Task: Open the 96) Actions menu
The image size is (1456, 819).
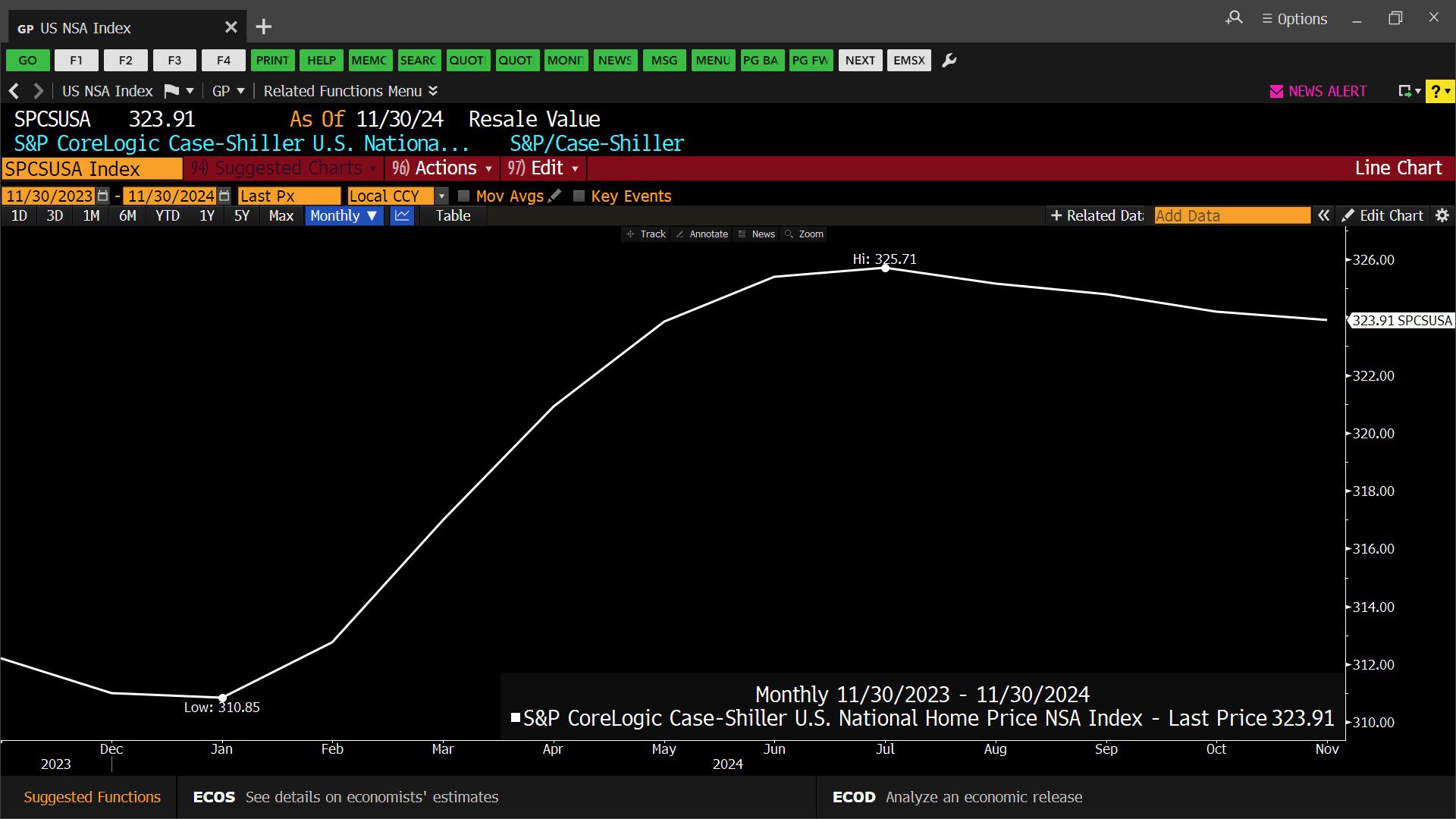Action: (443, 168)
